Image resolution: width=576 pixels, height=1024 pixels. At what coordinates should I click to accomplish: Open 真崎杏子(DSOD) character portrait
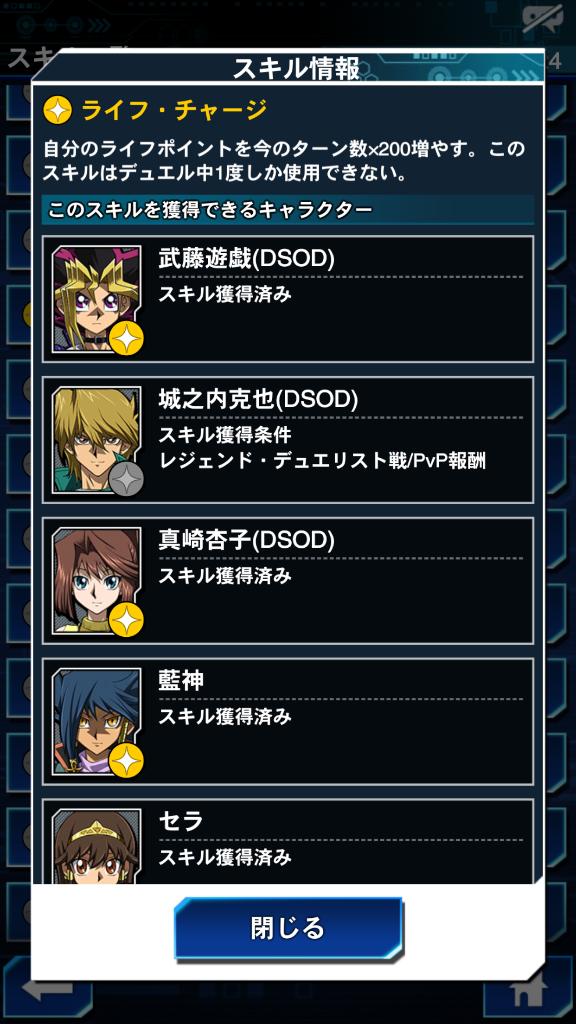97,581
